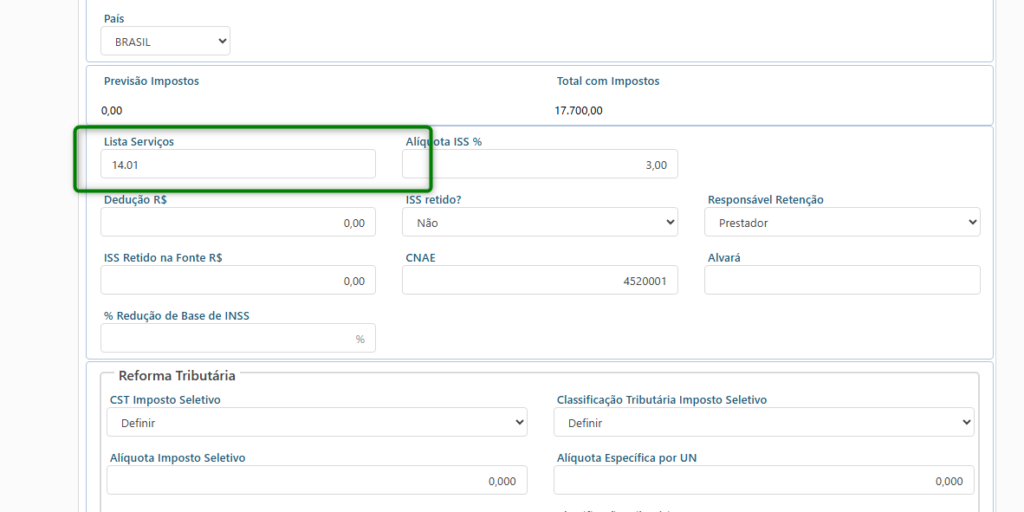Open the País dropdown showing BRASIL
This screenshot has width=1024, height=512.
click(165, 42)
